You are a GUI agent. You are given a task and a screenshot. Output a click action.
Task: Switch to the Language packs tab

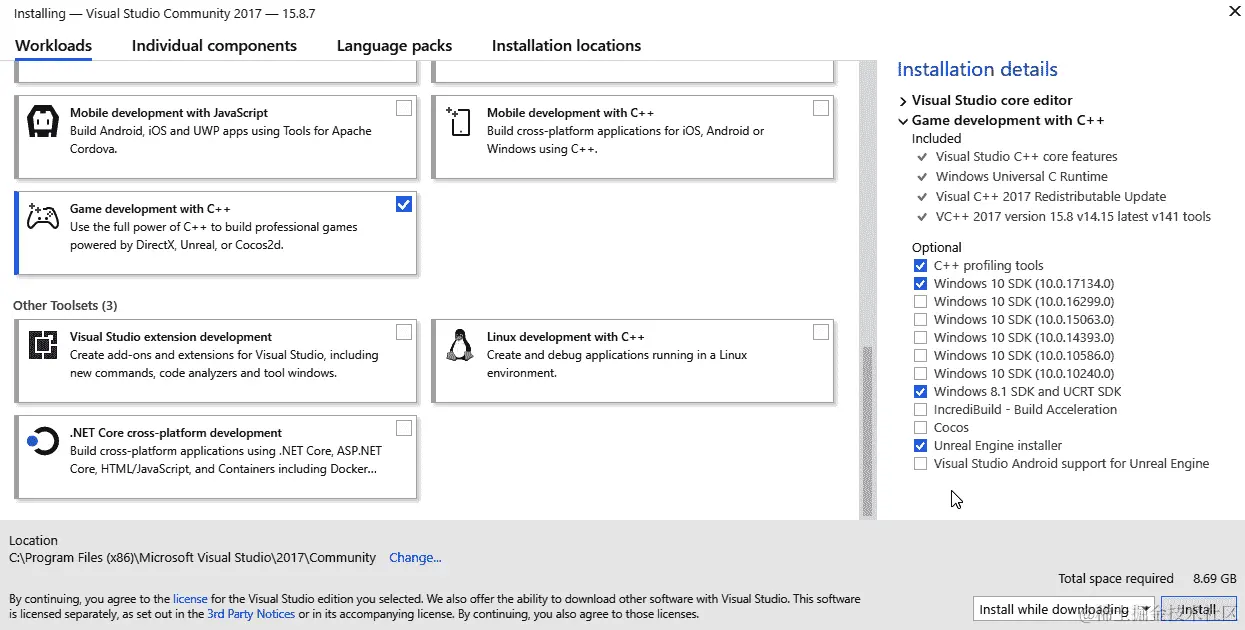(x=394, y=46)
